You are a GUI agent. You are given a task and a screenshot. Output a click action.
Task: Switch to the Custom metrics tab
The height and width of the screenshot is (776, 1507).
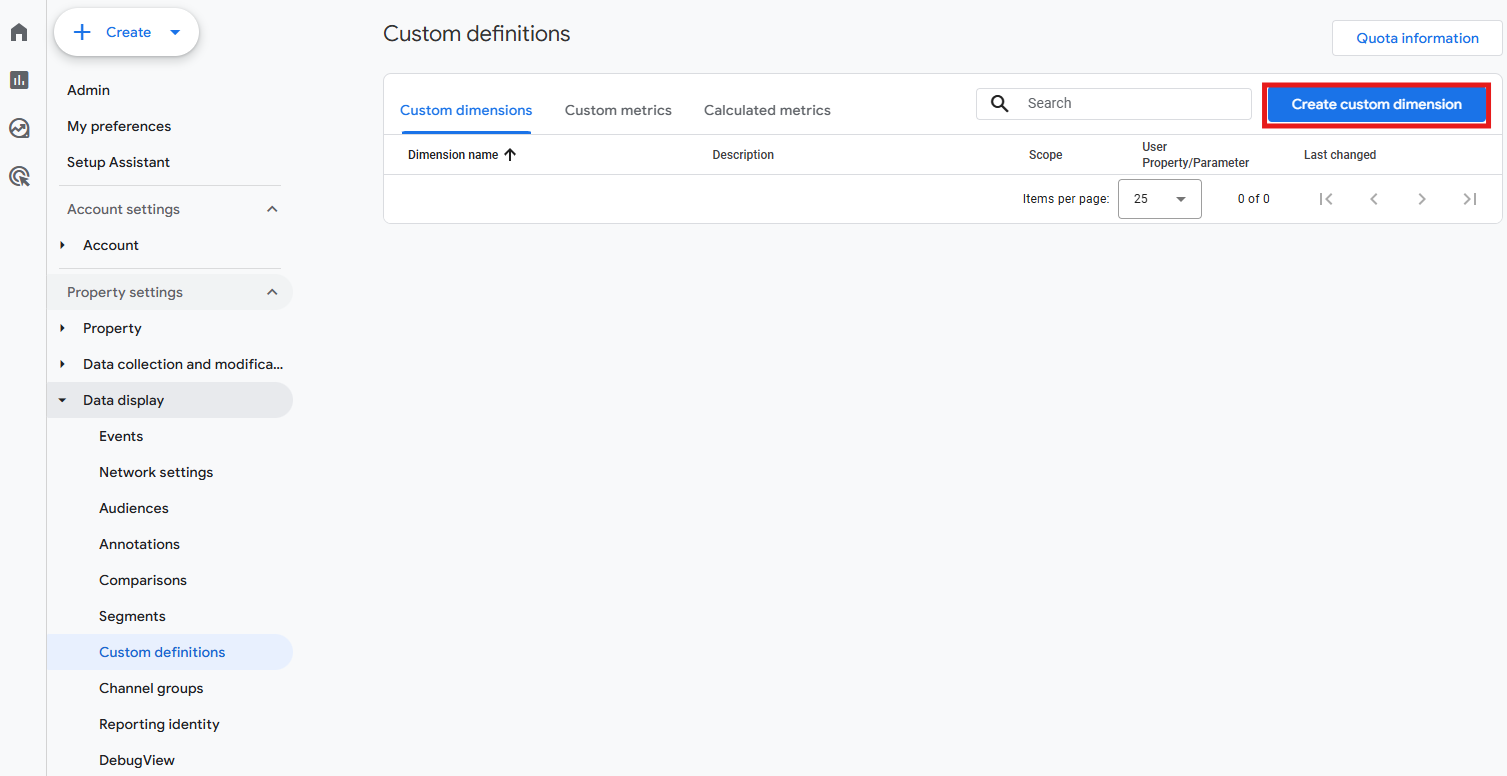point(618,110)
